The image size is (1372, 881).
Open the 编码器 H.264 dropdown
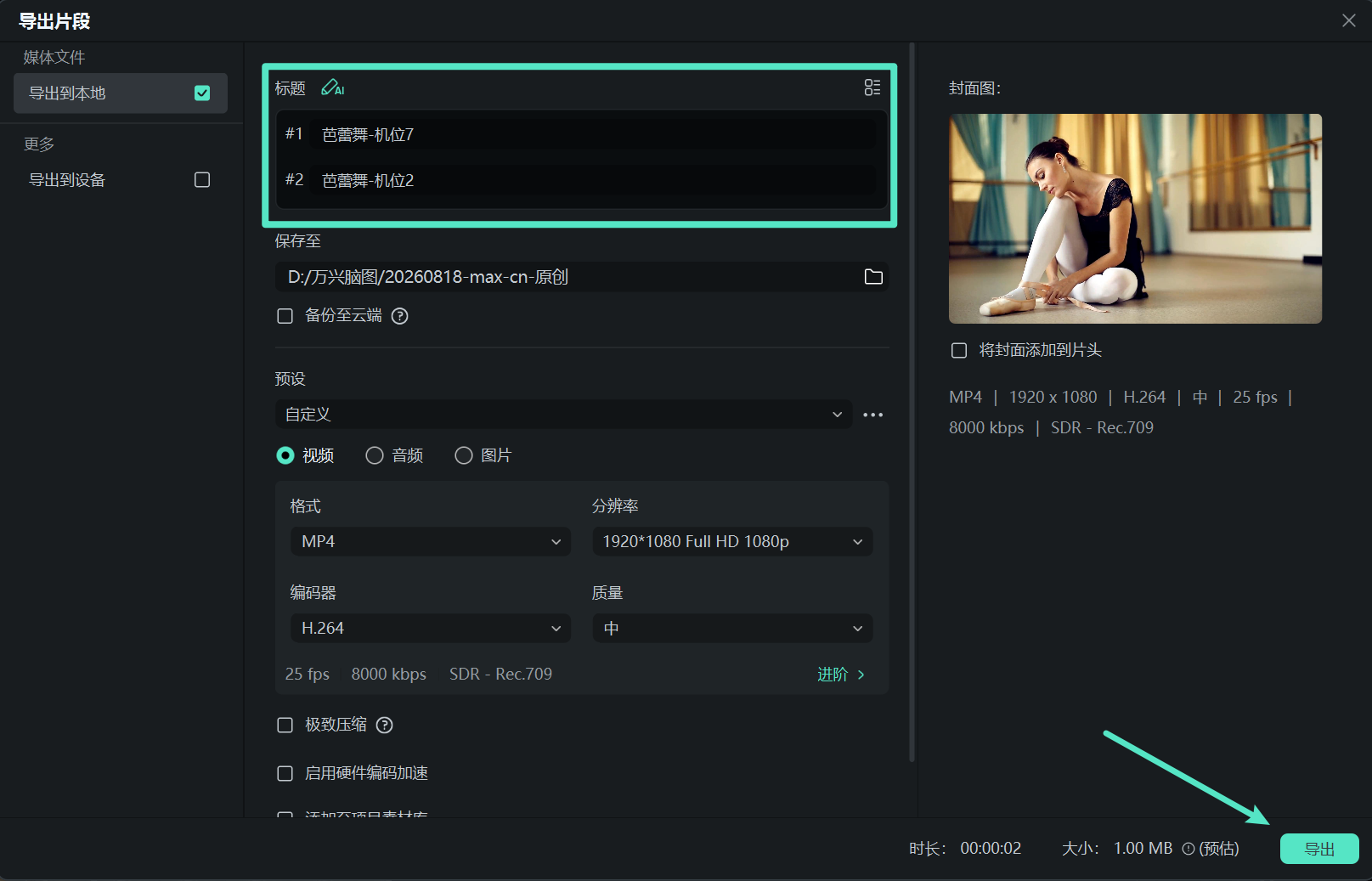point(431,629)
